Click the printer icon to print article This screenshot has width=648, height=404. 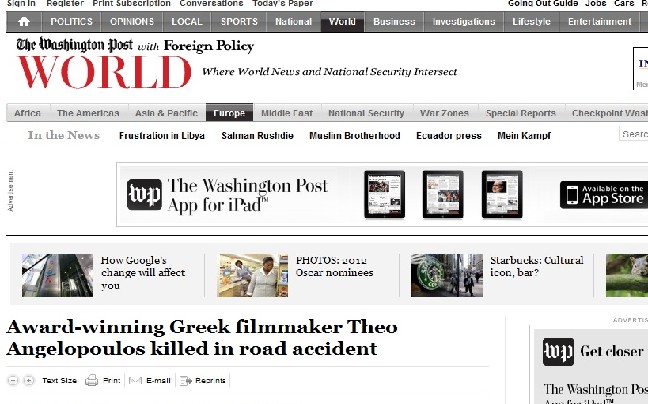tap(91, 380)
